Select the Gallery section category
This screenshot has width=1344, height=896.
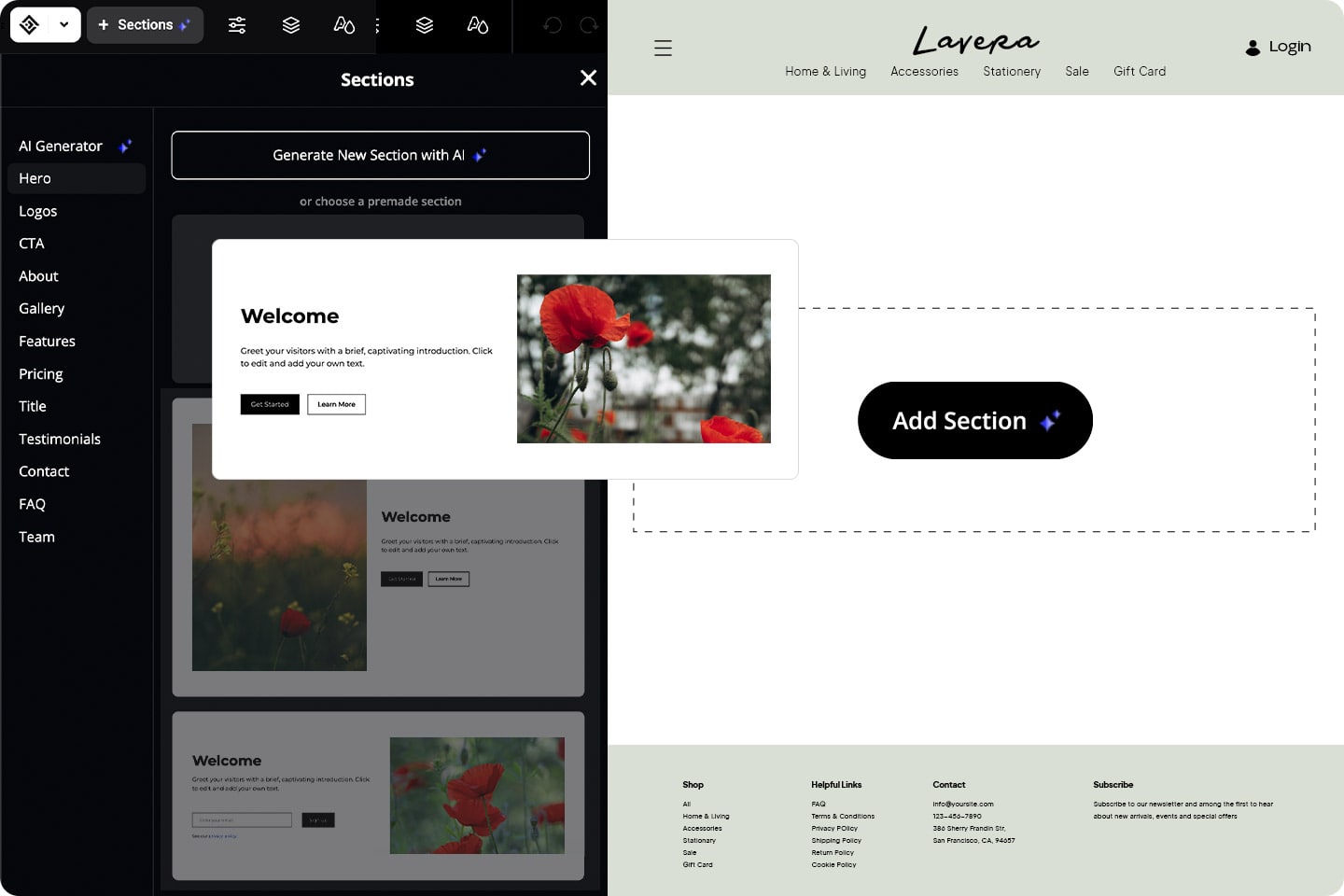coord(42,309)
